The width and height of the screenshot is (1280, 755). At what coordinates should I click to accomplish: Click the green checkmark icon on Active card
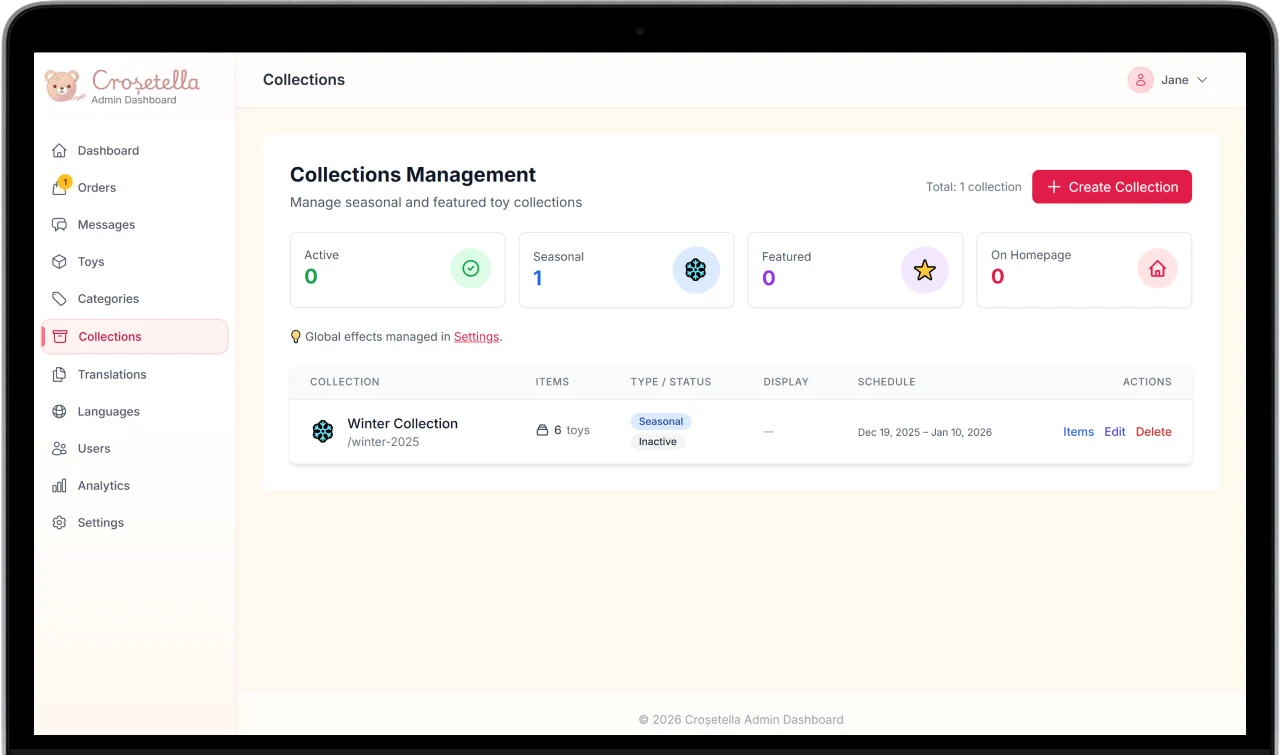point(471,269)
